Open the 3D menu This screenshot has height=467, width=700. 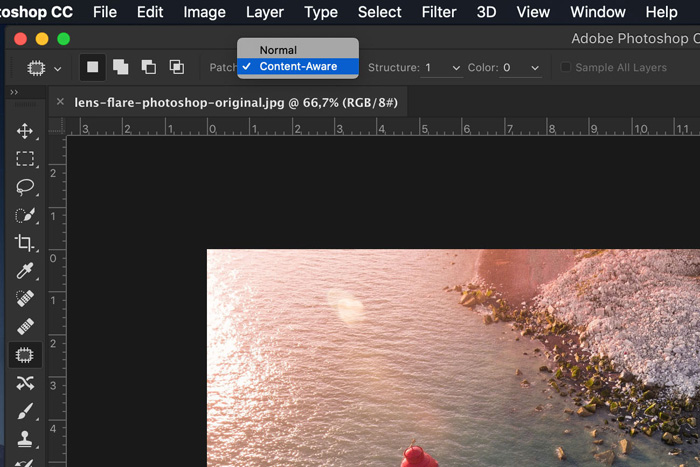(486, 12)
